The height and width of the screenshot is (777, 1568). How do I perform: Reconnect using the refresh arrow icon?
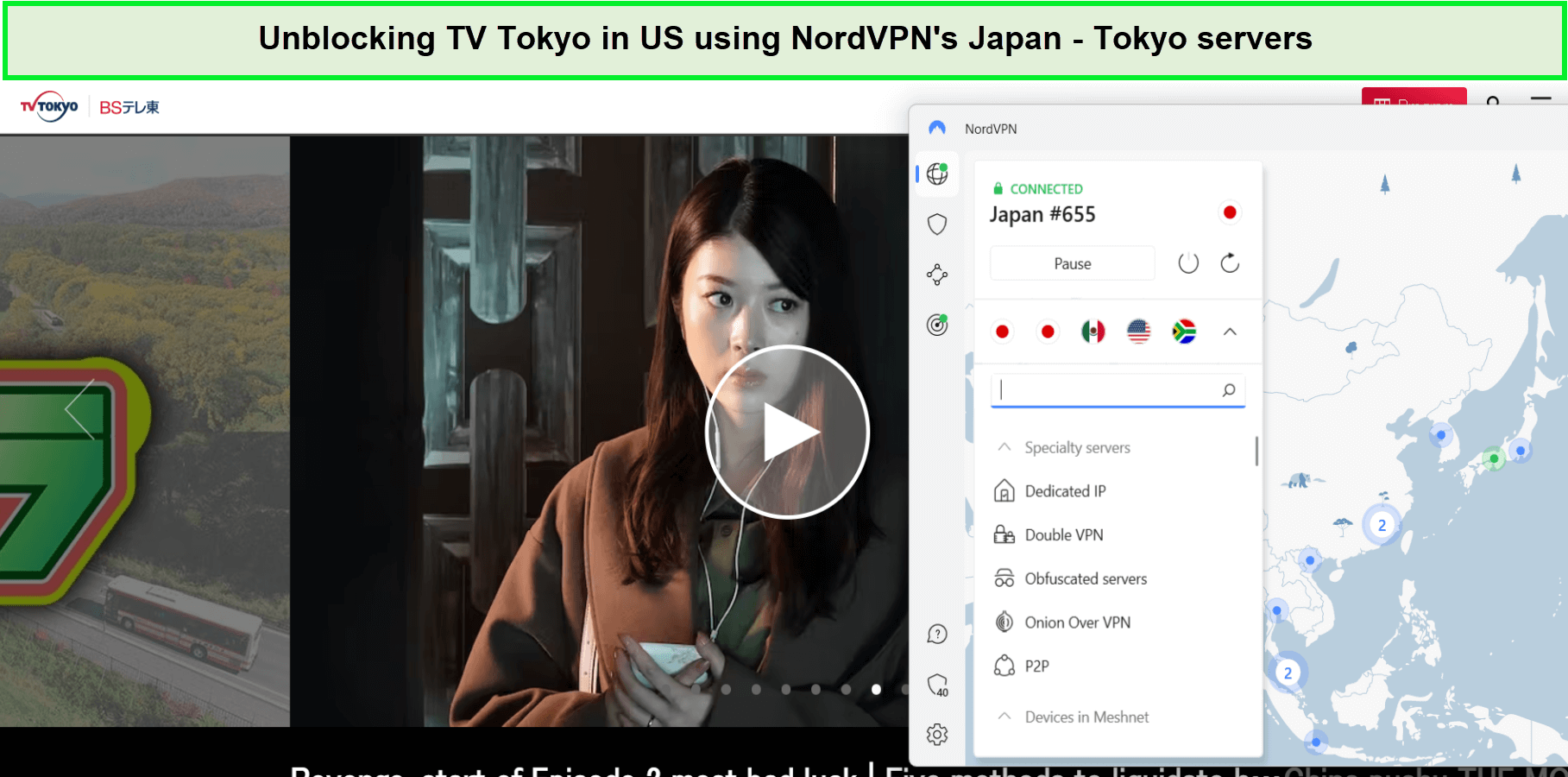pyautogui.click(x=1230, y=263)
